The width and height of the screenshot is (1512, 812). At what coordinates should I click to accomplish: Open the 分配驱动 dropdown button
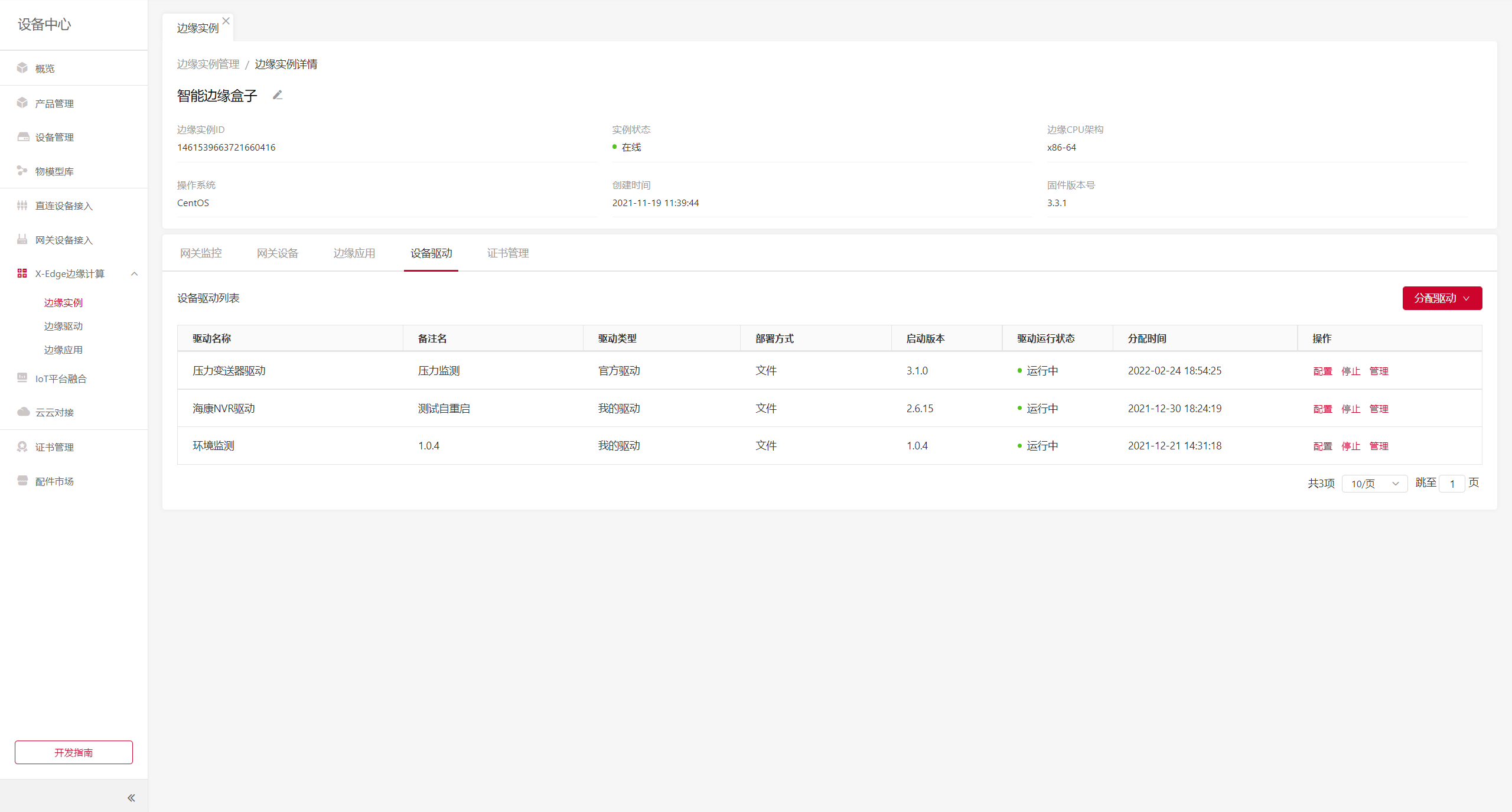point(1442,298)
